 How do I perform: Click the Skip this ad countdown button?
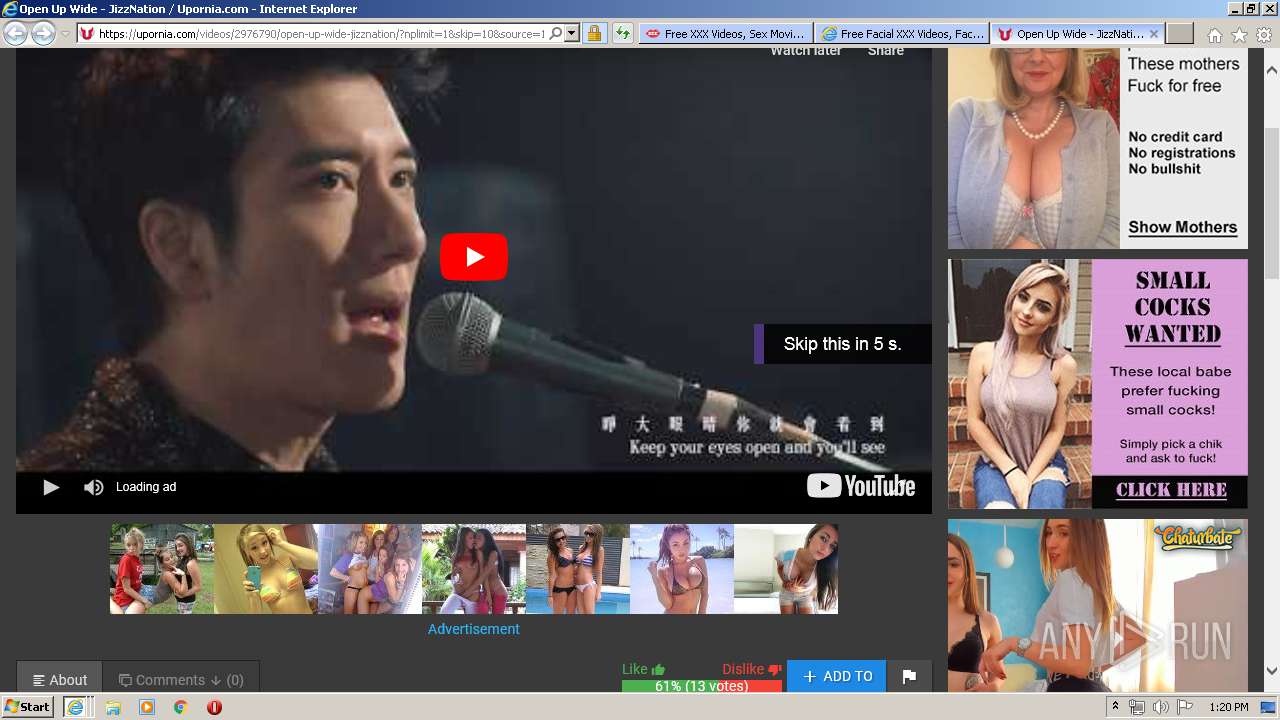click(x=843, y=344)
